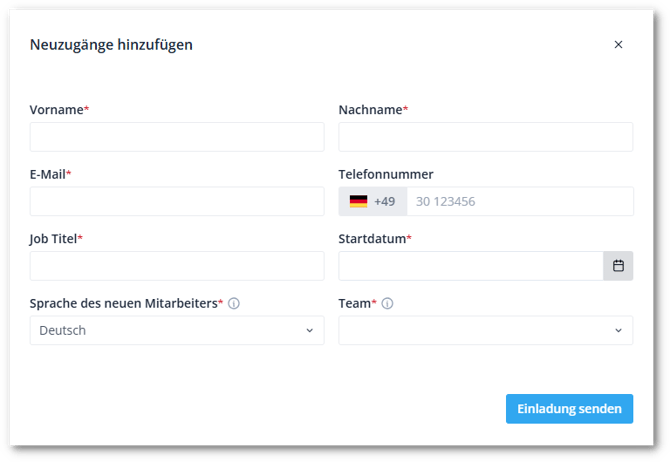Open the Team dropdown

[485, 331]
